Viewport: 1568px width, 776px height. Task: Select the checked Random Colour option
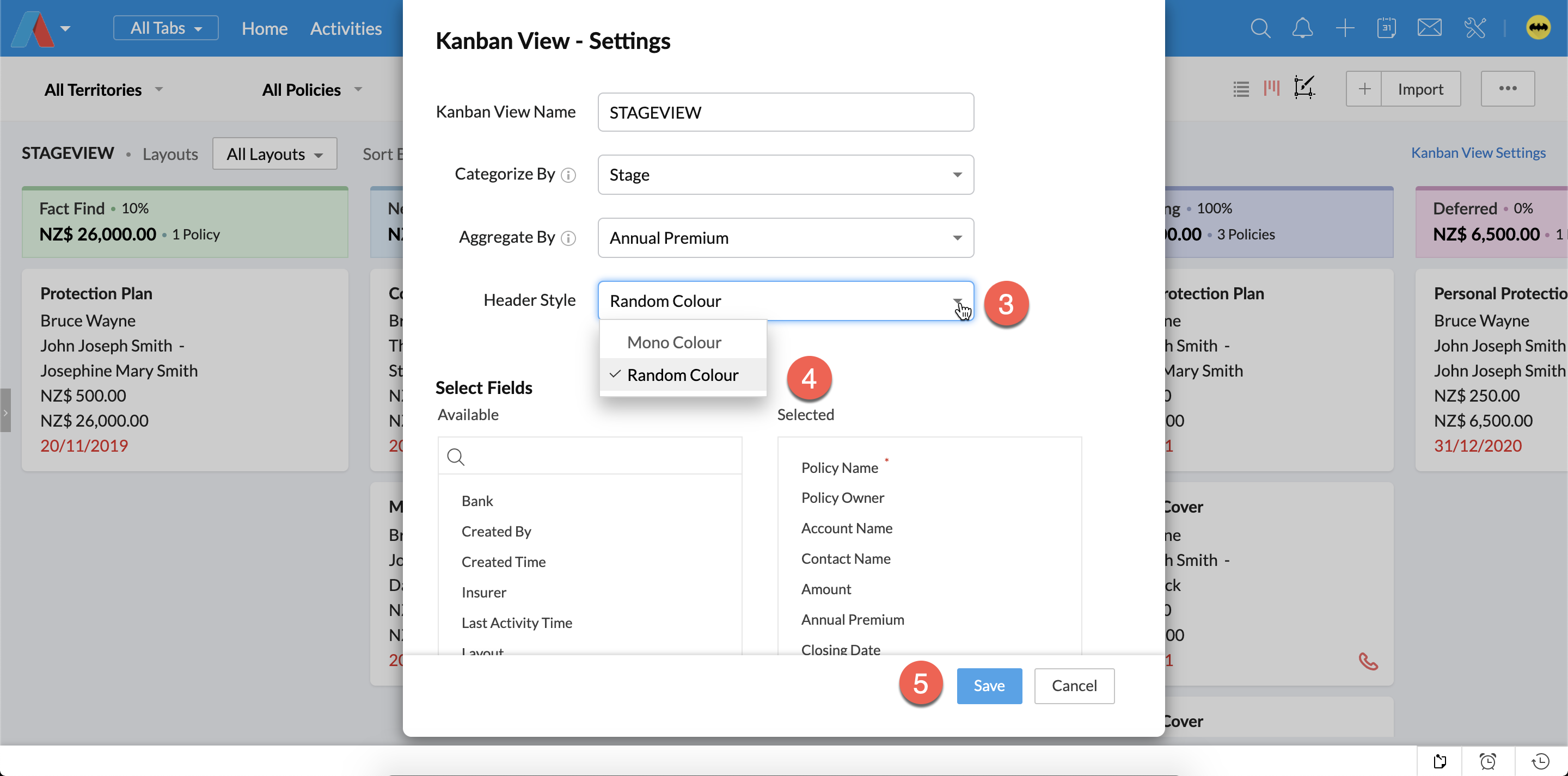682,375
